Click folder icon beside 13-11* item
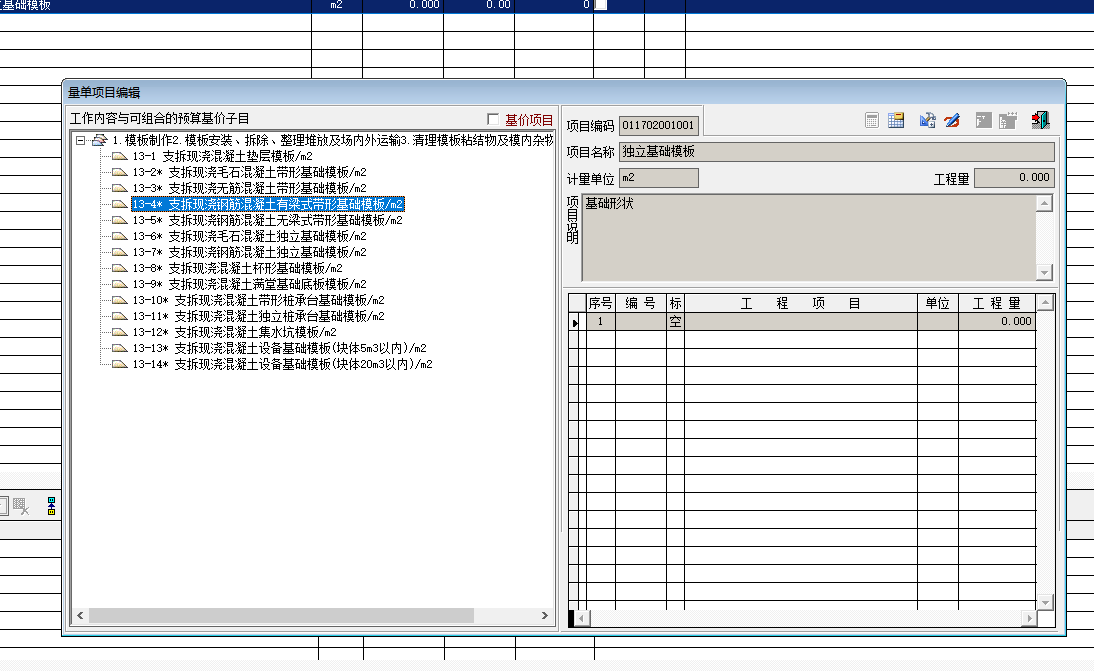 click(x=120, y=316)
